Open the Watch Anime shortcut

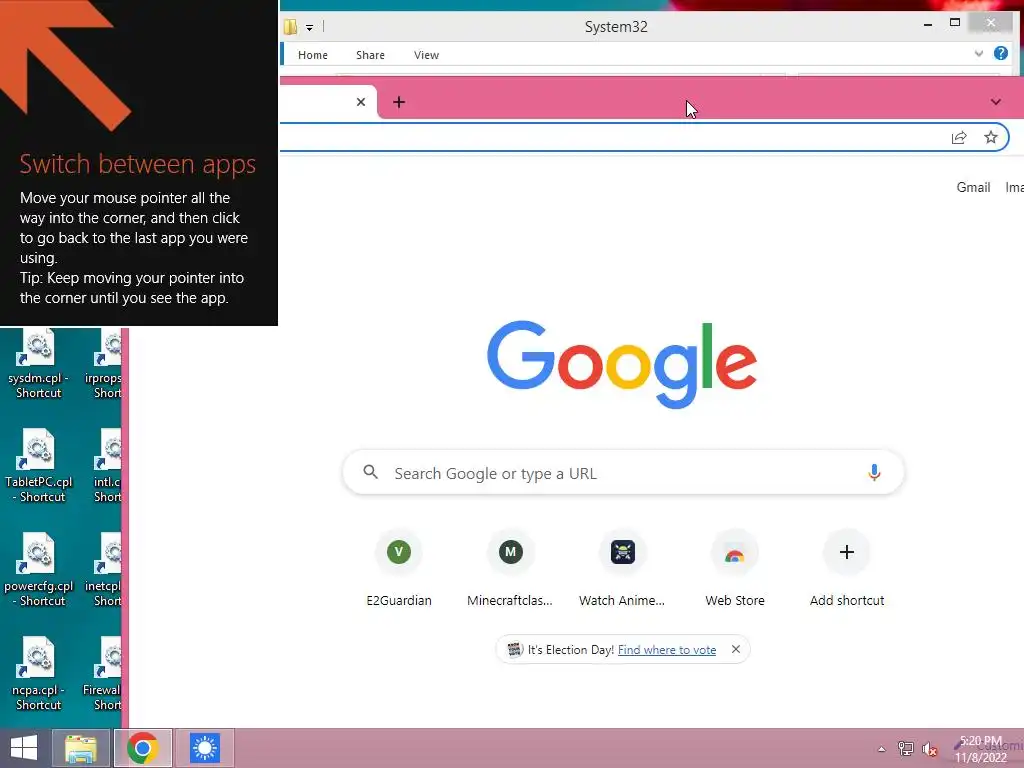(622, 568)
